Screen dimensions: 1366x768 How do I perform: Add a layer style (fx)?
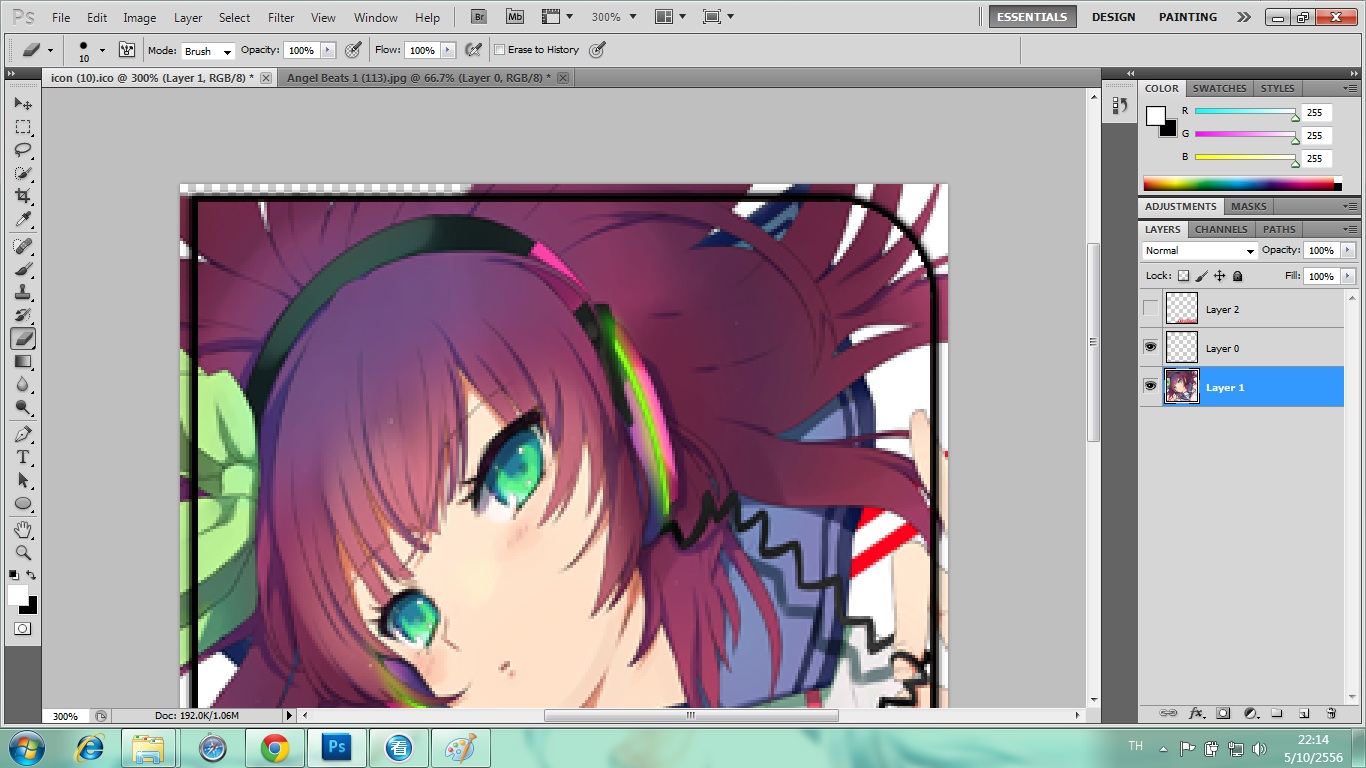tap(1196, 714)
